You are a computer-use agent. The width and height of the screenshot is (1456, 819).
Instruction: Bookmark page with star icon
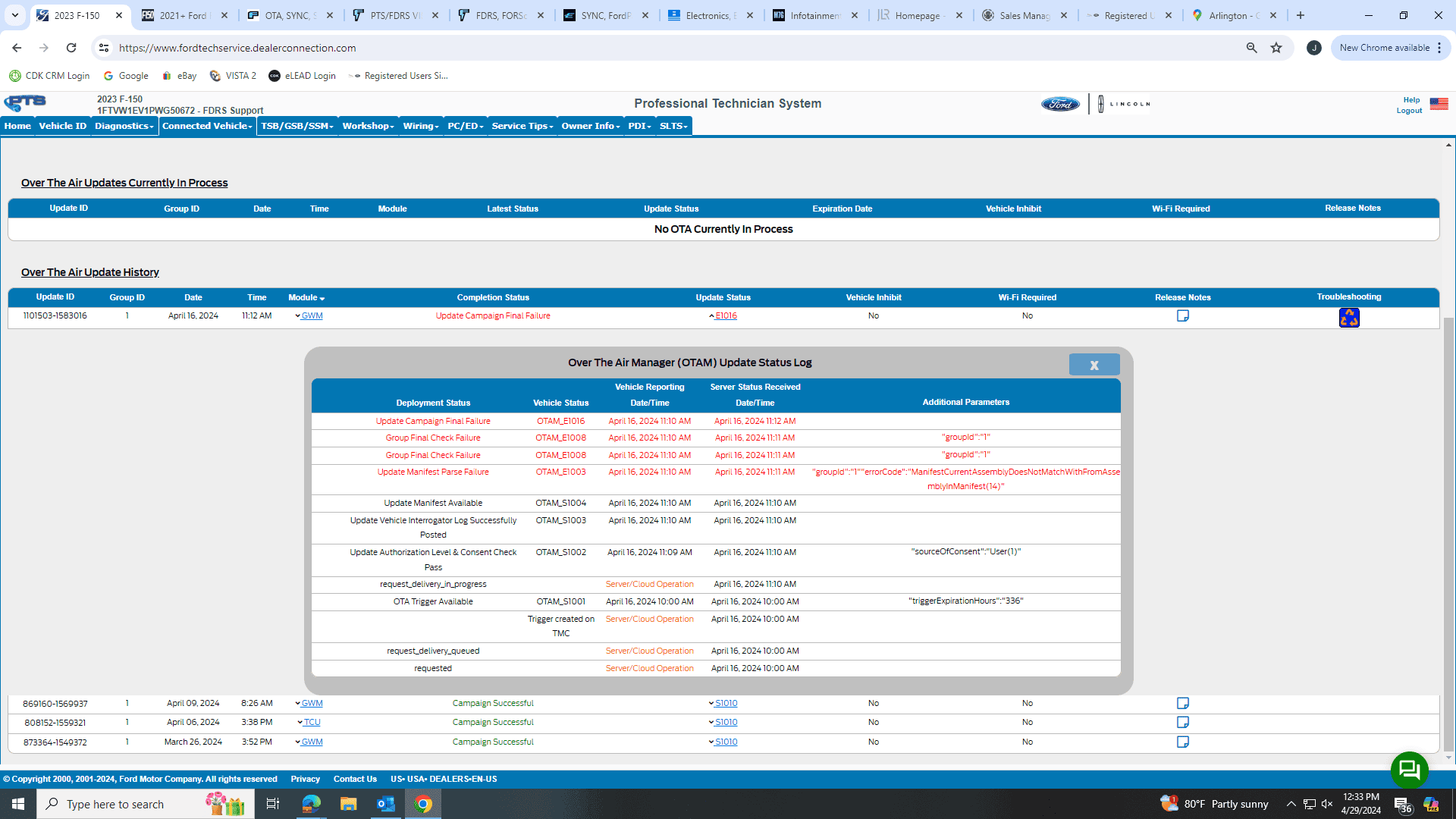pyautogui.click(x=1276, y=48)
